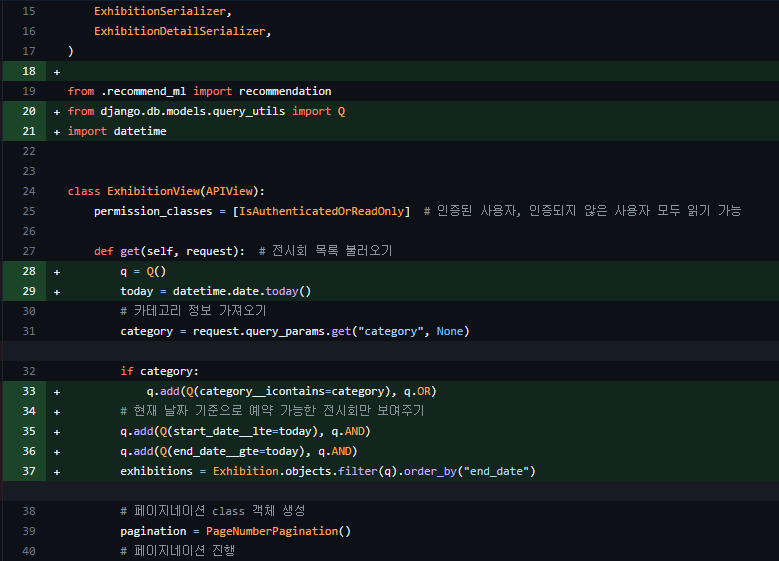The image size is (779, 561).
Task: Click 'end_date__gte=today' on line 36
Action: click(x=236, y=451)
